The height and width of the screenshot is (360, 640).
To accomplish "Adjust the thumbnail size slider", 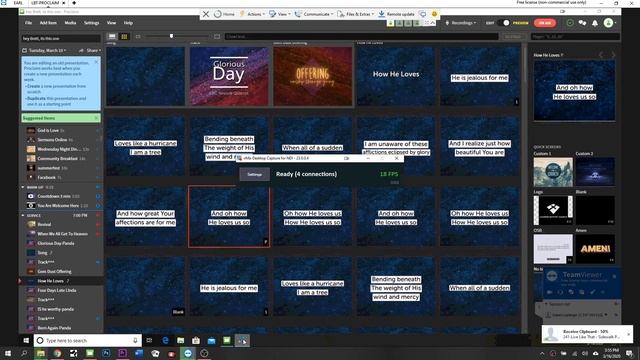I will coord(171,36).
